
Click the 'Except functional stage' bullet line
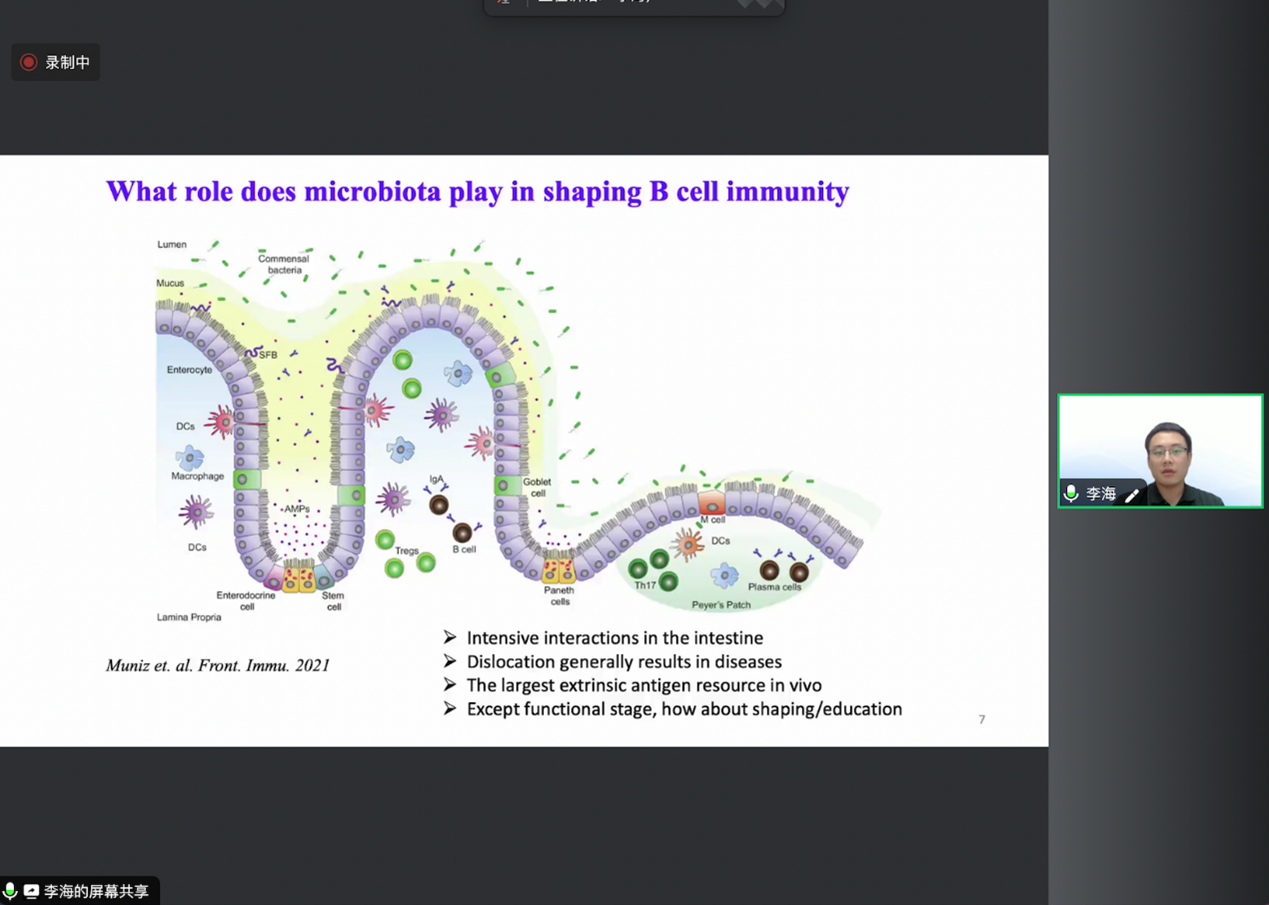tap(684, 709)
